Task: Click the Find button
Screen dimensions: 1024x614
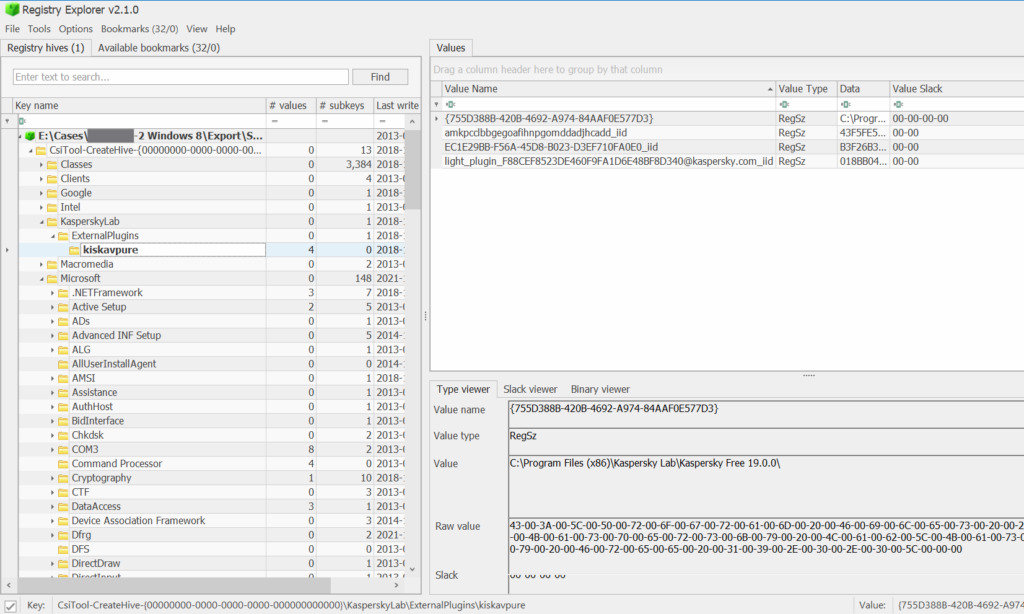Action: pyautogui.click(x=380, y=77)
